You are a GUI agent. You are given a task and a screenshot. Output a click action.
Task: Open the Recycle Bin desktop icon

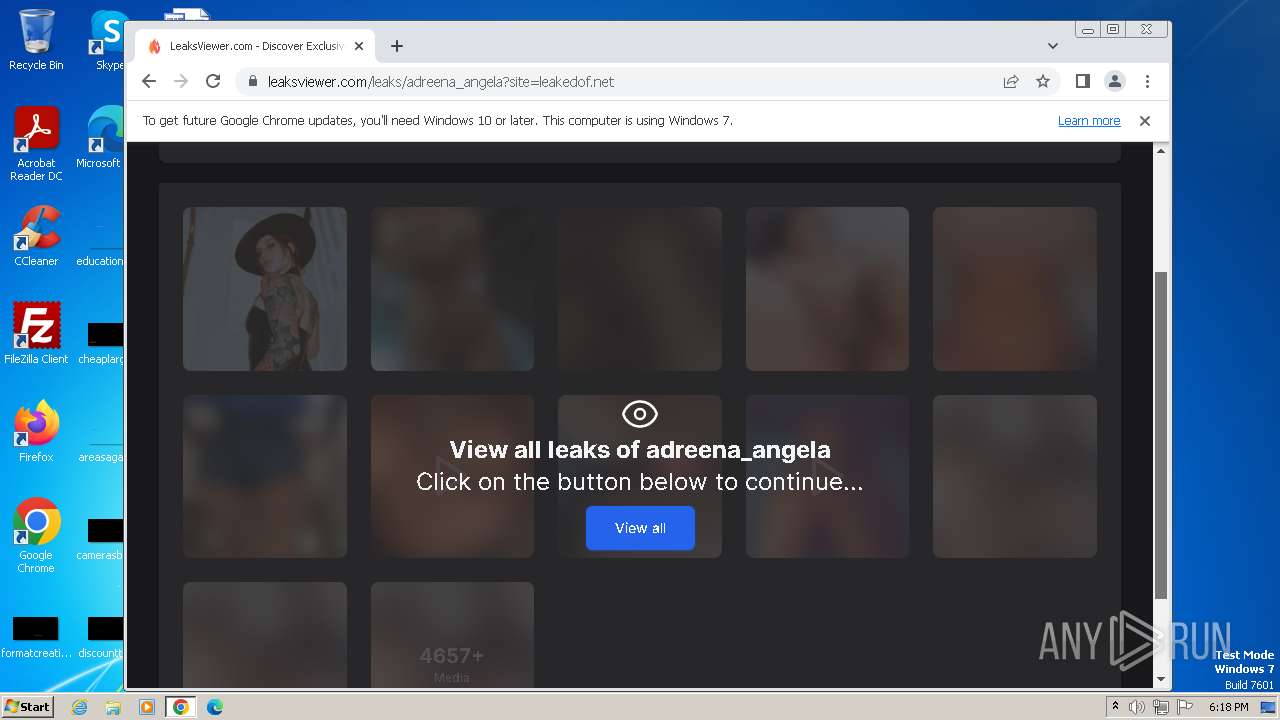[x=36, y=40]
